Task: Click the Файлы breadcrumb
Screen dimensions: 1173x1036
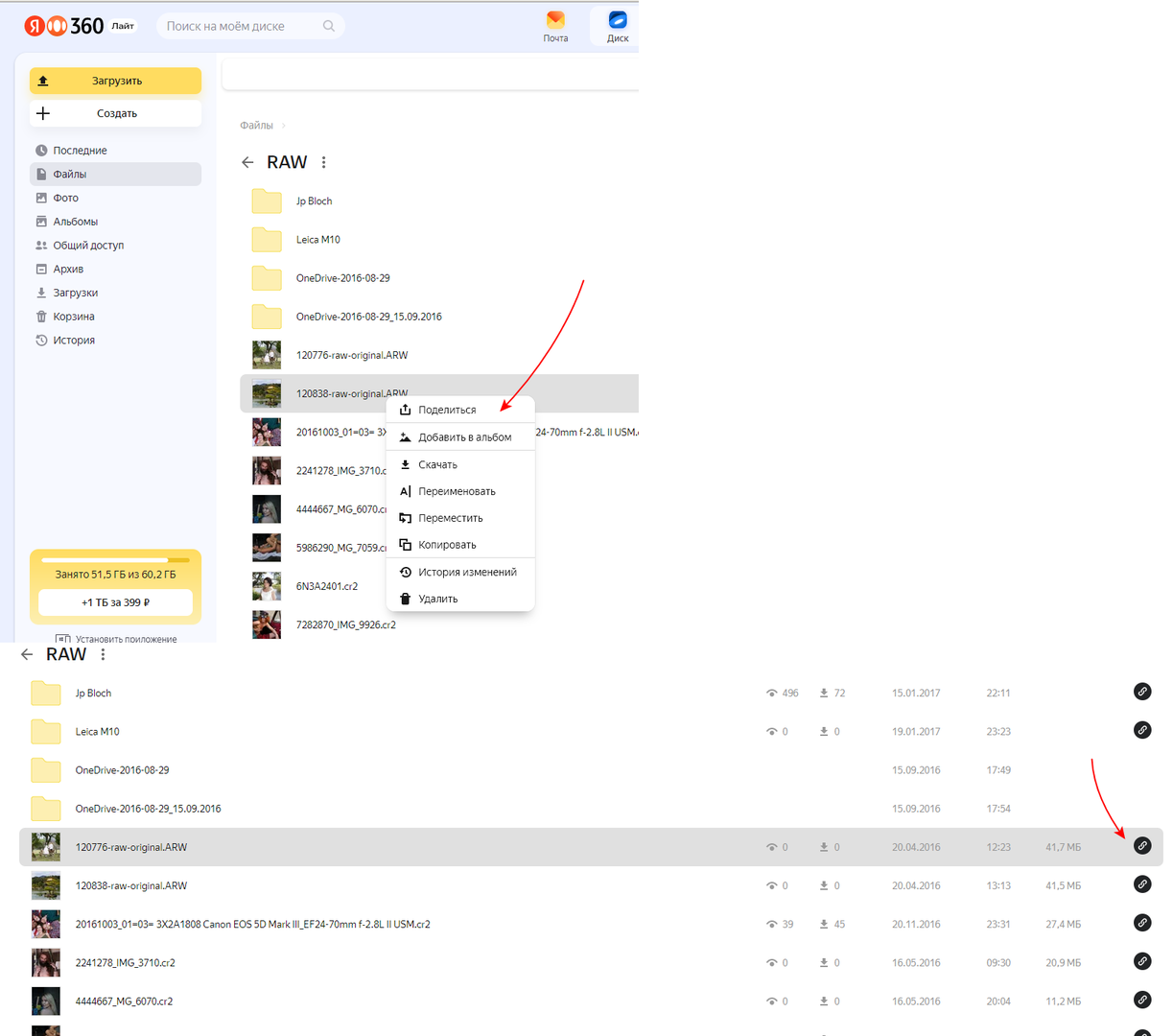Action: 256,126
